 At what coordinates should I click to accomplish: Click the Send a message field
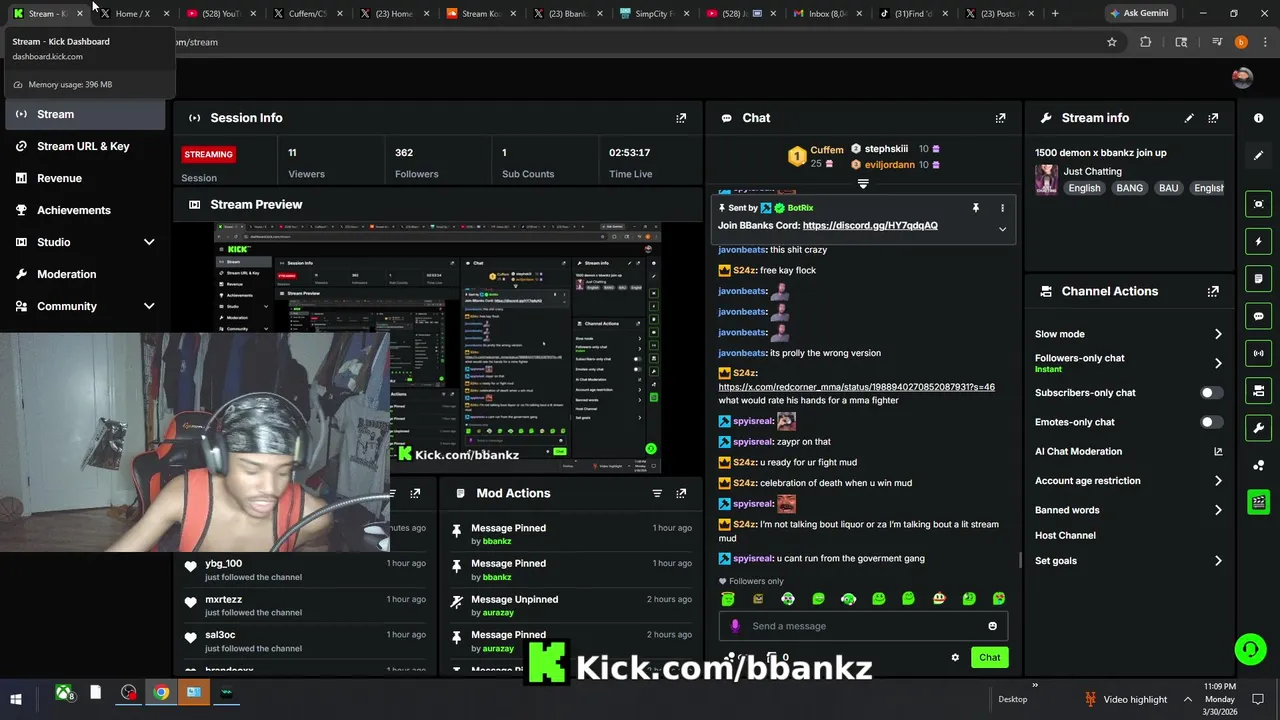[863, 626]
